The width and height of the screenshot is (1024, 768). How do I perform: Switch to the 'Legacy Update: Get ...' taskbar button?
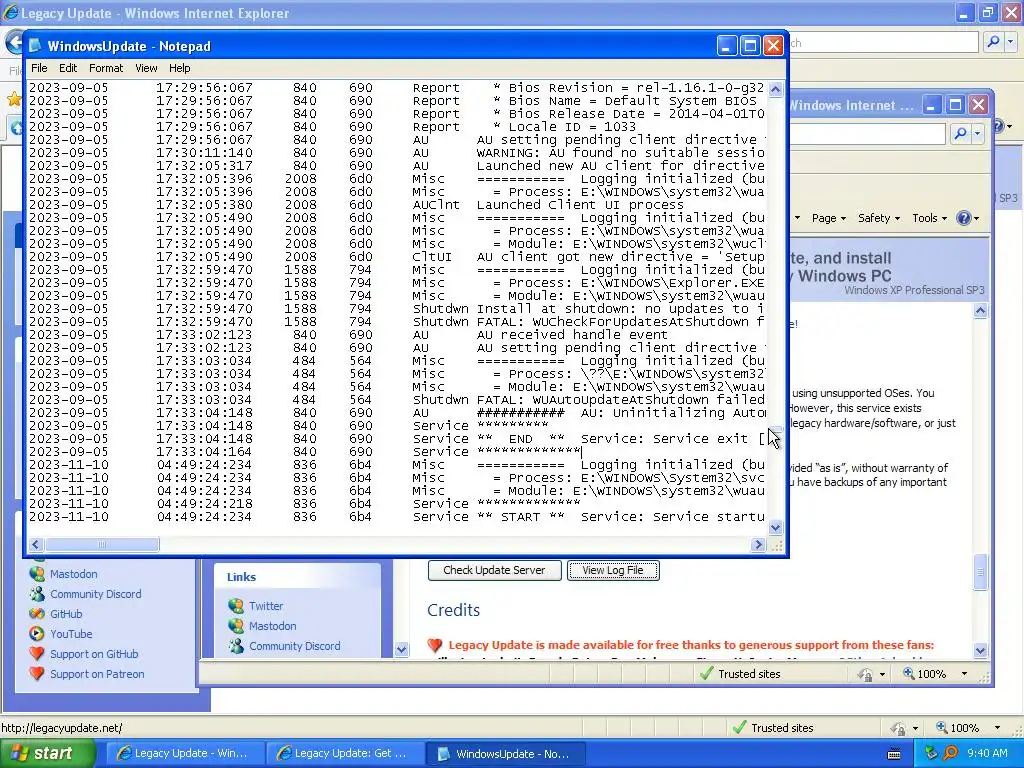(x=344, y=754)
